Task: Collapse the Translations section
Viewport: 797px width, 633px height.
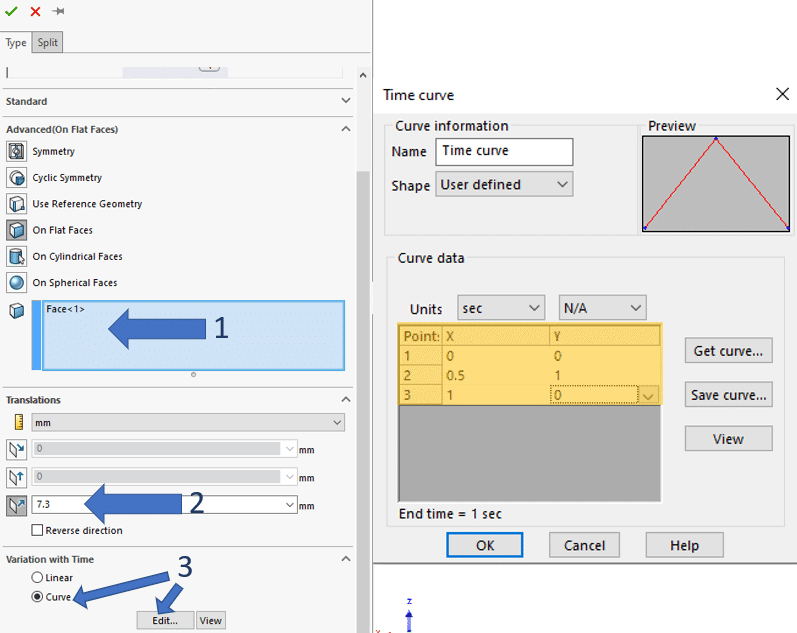Action: 346,400
